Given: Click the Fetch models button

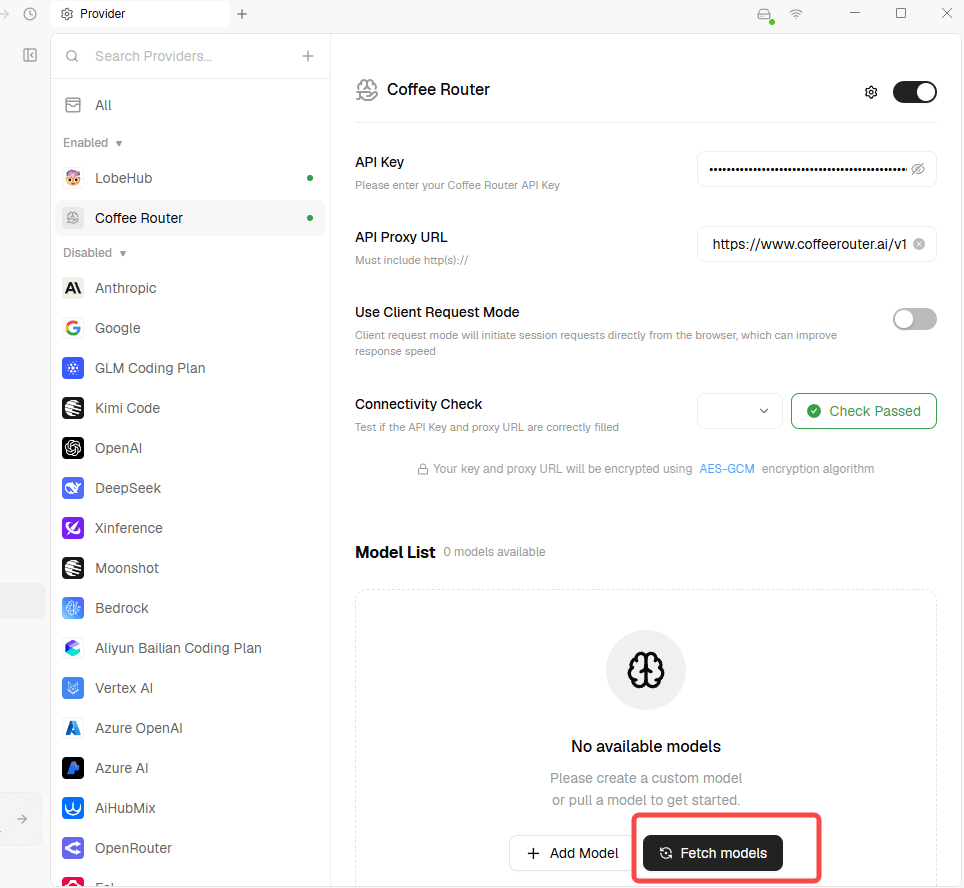Looking at the screenshot, I should (x=713, y=853).
